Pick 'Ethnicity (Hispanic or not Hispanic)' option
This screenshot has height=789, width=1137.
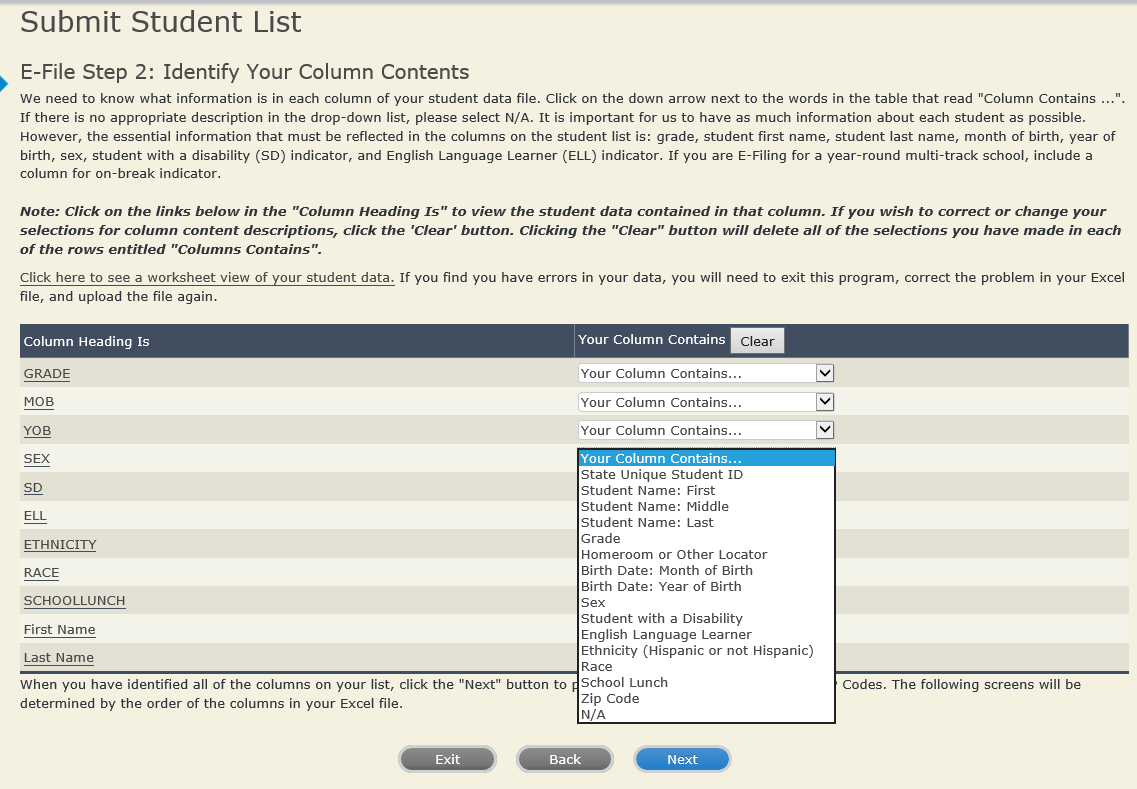(x=697, y=651)
